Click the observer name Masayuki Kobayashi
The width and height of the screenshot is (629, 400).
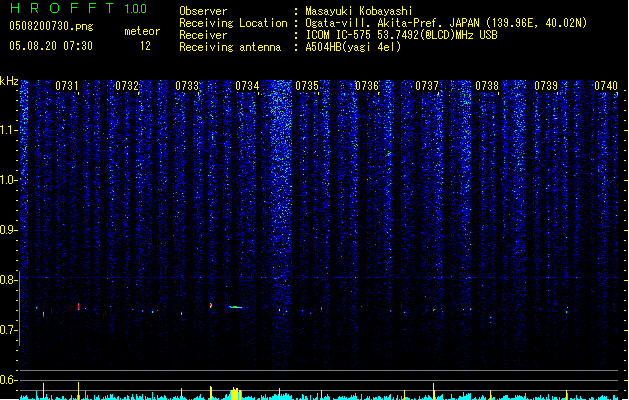(359, 11)
